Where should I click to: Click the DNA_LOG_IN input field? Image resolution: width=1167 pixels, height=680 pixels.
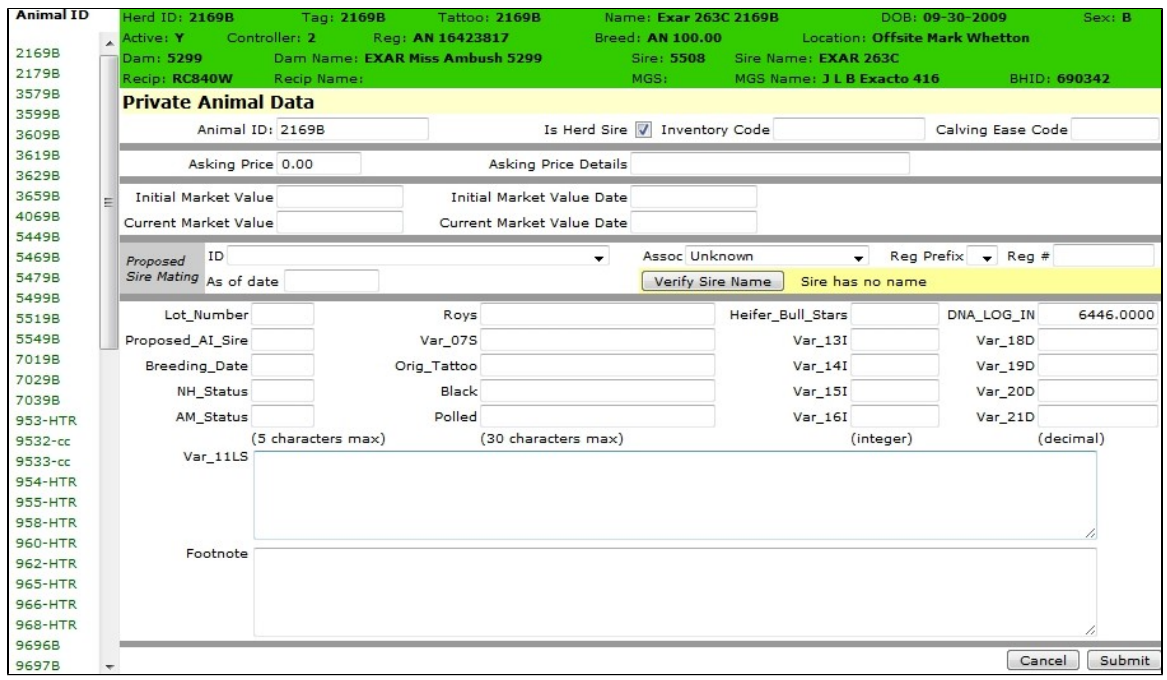1098,315
